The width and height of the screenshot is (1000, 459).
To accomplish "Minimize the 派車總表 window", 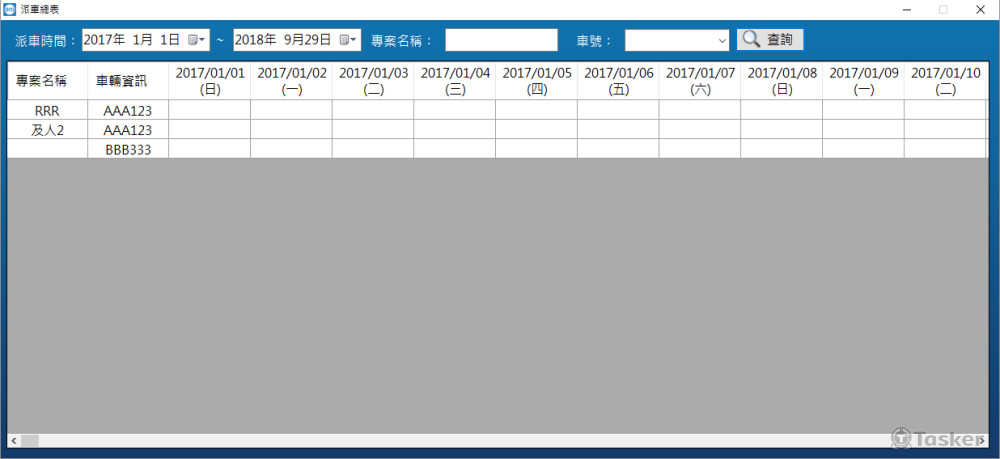I will (906, 9).
